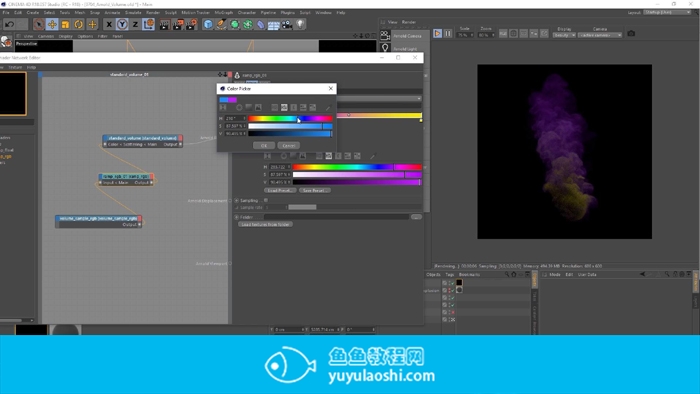Select the Rotate tool icon
Screen dimensions: 700x394
[x=79, y=25]
